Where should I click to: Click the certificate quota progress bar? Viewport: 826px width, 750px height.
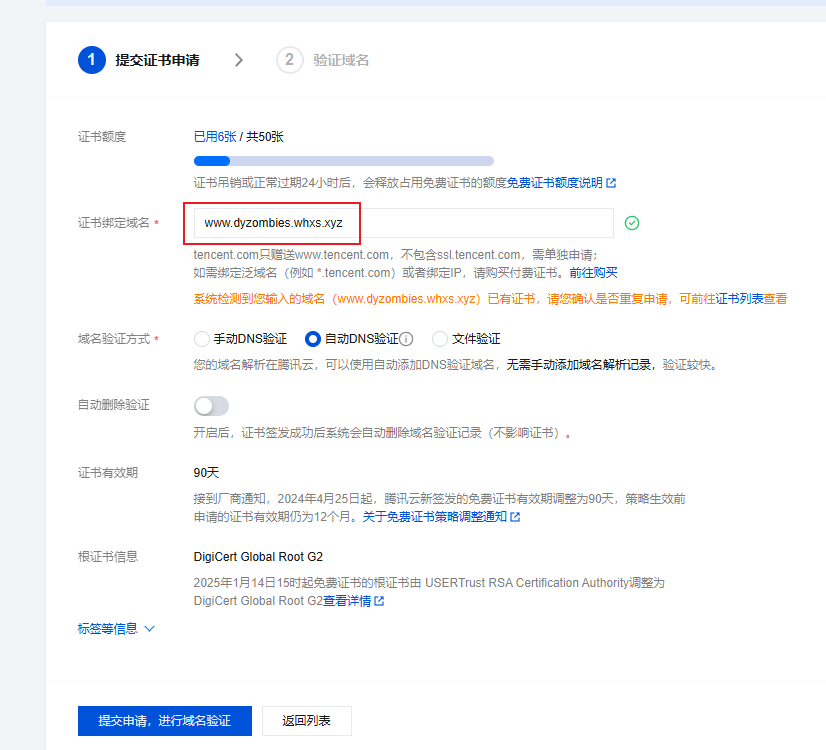(x=343, y=161)
